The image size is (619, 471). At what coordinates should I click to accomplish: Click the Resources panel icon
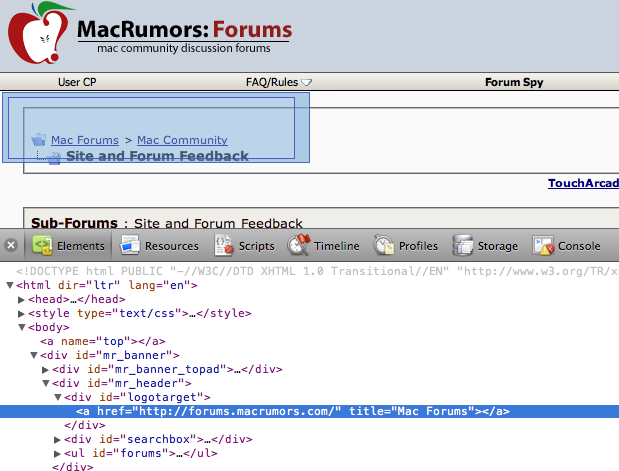(130, 246)
